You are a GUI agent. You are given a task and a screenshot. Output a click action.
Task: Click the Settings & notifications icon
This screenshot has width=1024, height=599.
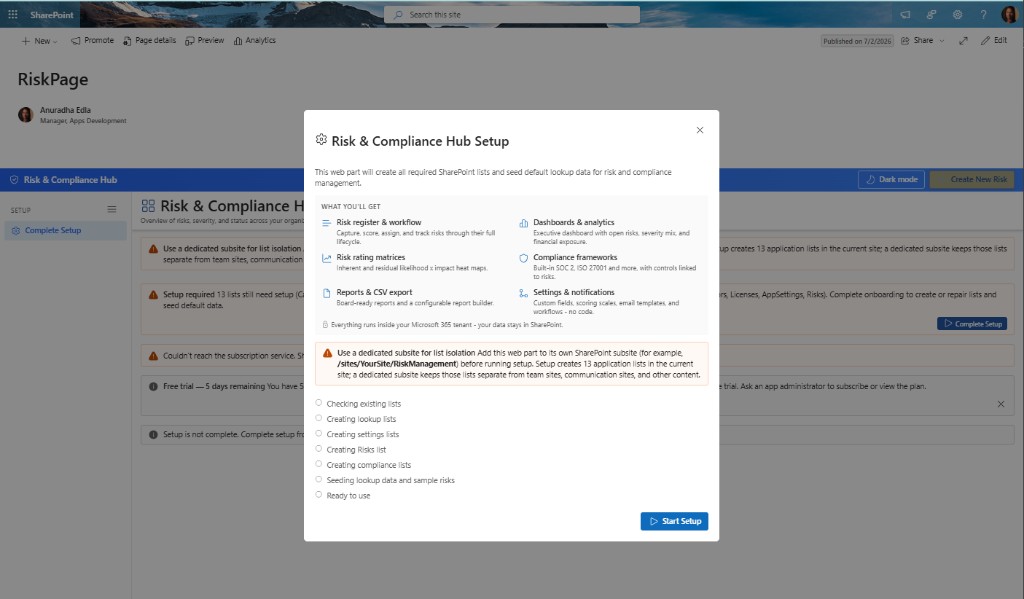point(523,293)
